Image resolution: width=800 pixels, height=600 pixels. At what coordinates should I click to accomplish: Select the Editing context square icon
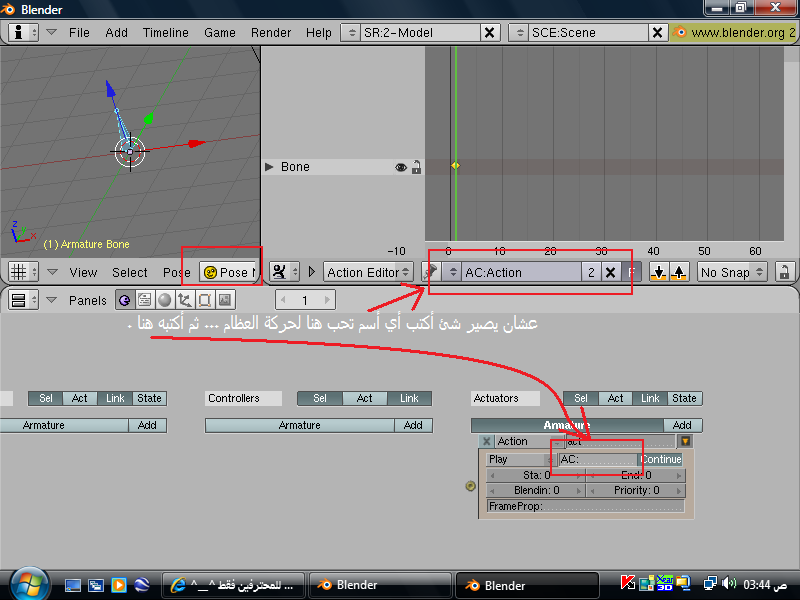(x=205, y=300)
